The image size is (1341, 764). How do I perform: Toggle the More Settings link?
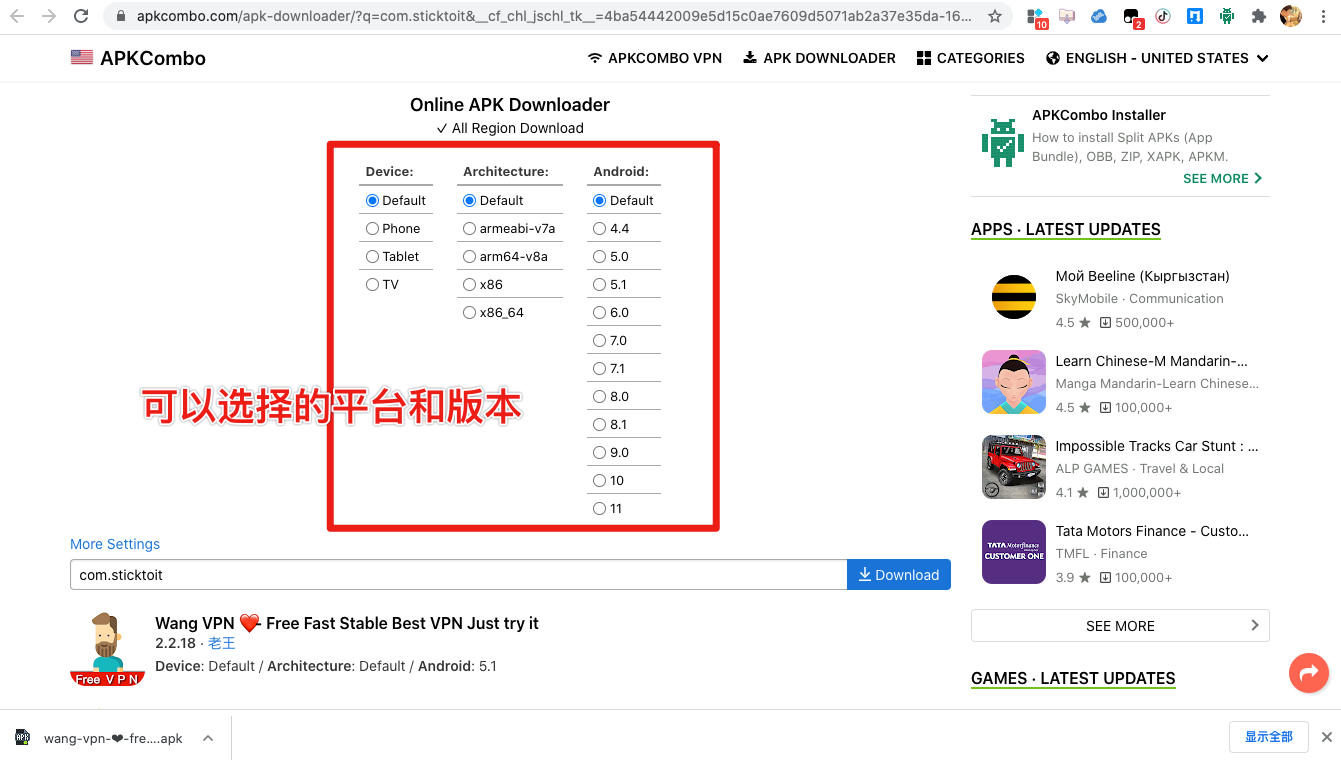coord(115,544)
